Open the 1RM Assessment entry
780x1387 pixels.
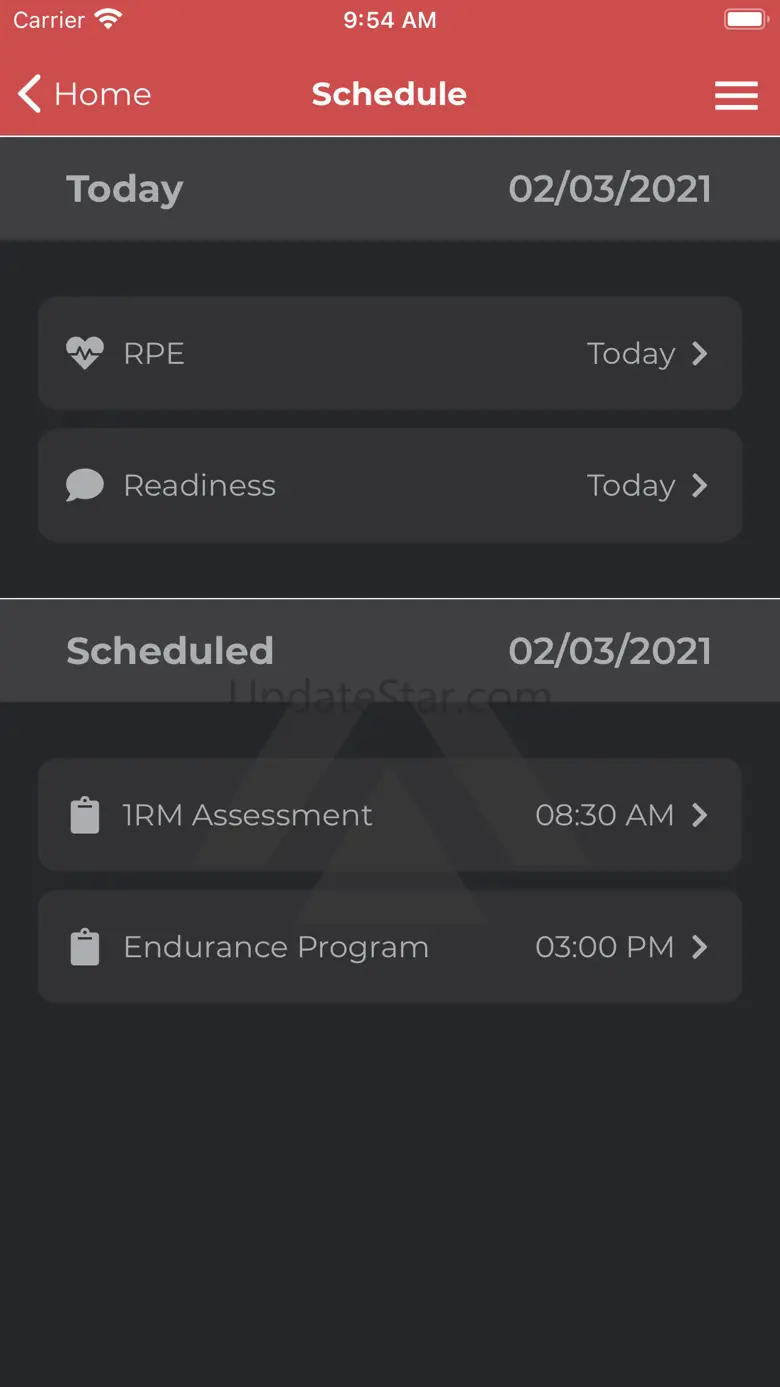coord(247,815)
